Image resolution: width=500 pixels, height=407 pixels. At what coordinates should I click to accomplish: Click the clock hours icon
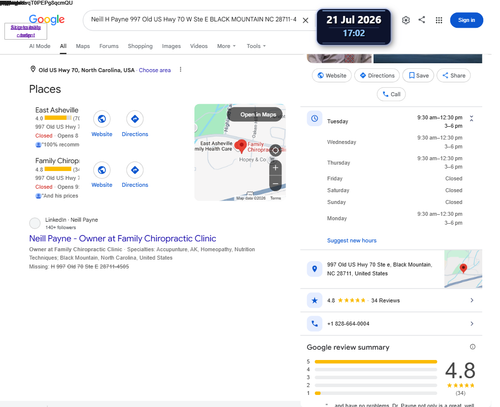[x=314, y=118]
